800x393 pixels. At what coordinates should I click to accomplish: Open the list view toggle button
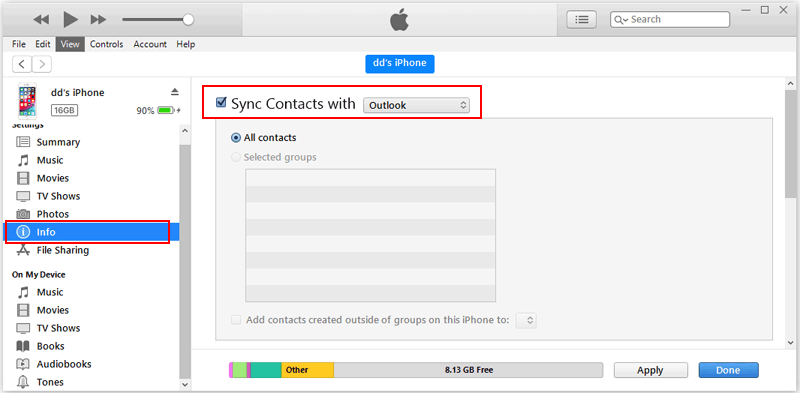582,19
